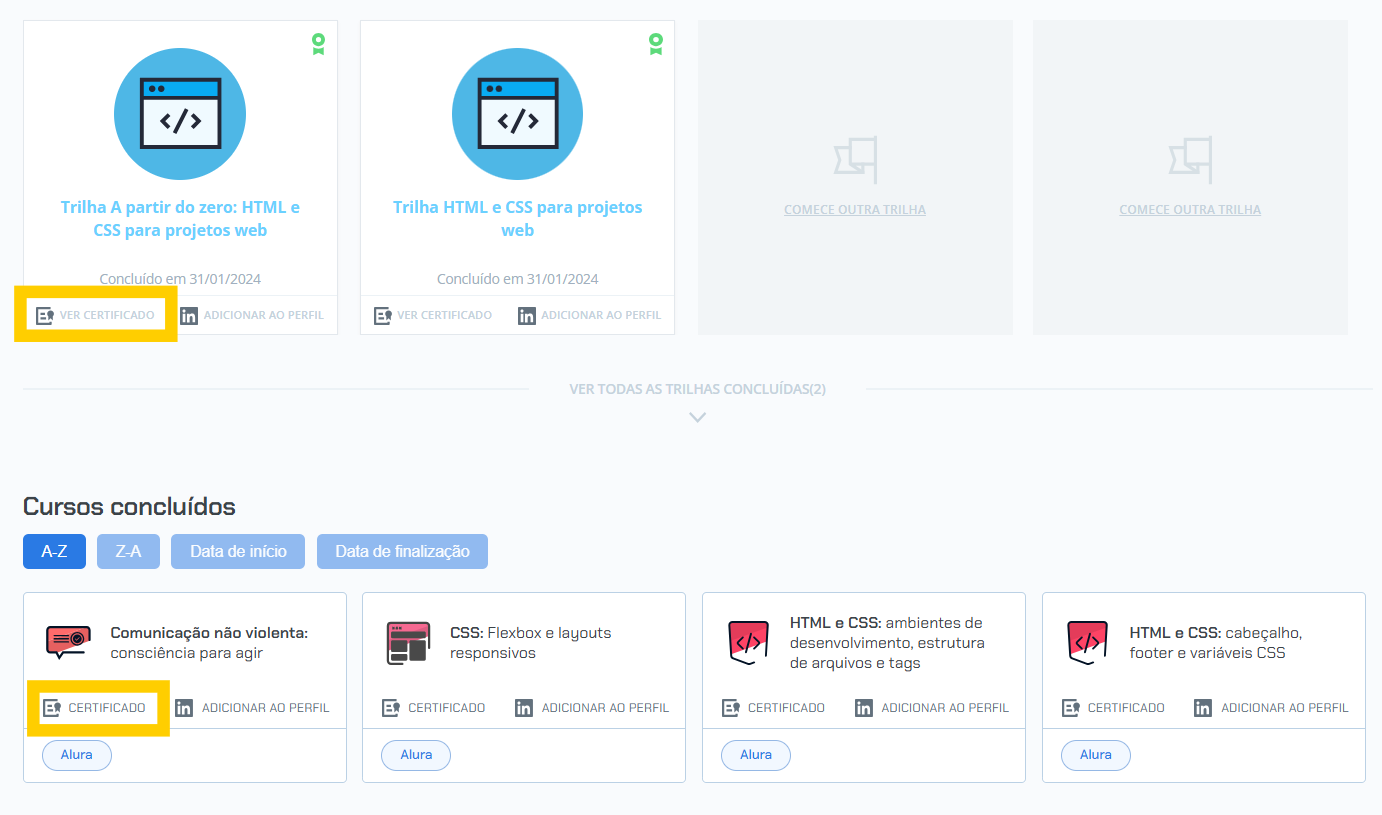The height and width of the screenshot is (815, 1382).
Task: Sort completed courses A-Z
Action: [54, 552]
